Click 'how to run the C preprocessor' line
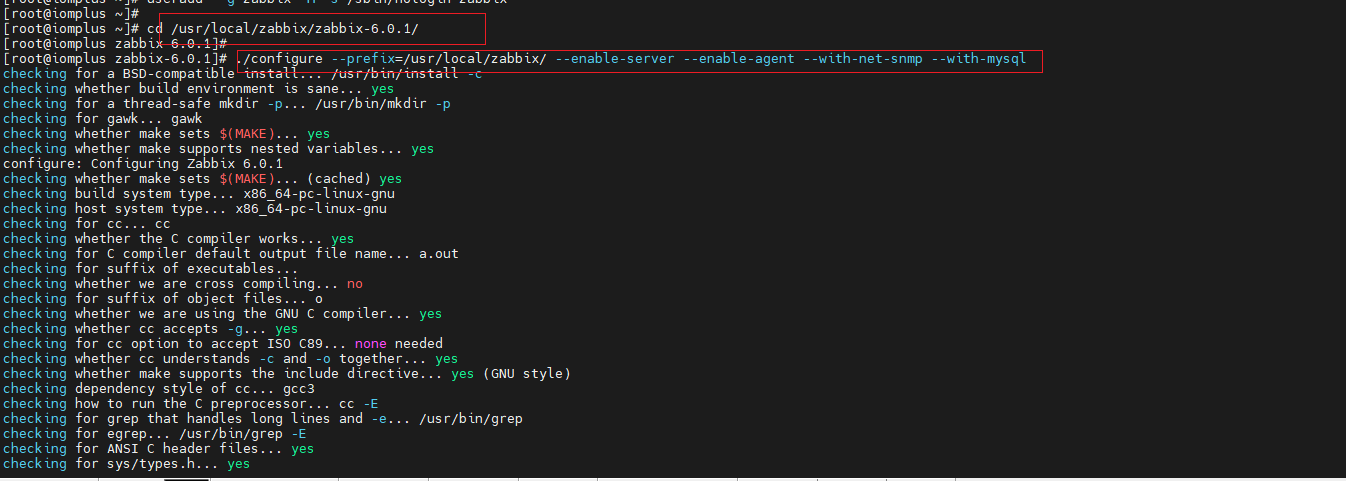1346x481 pixels. [191, 404]
